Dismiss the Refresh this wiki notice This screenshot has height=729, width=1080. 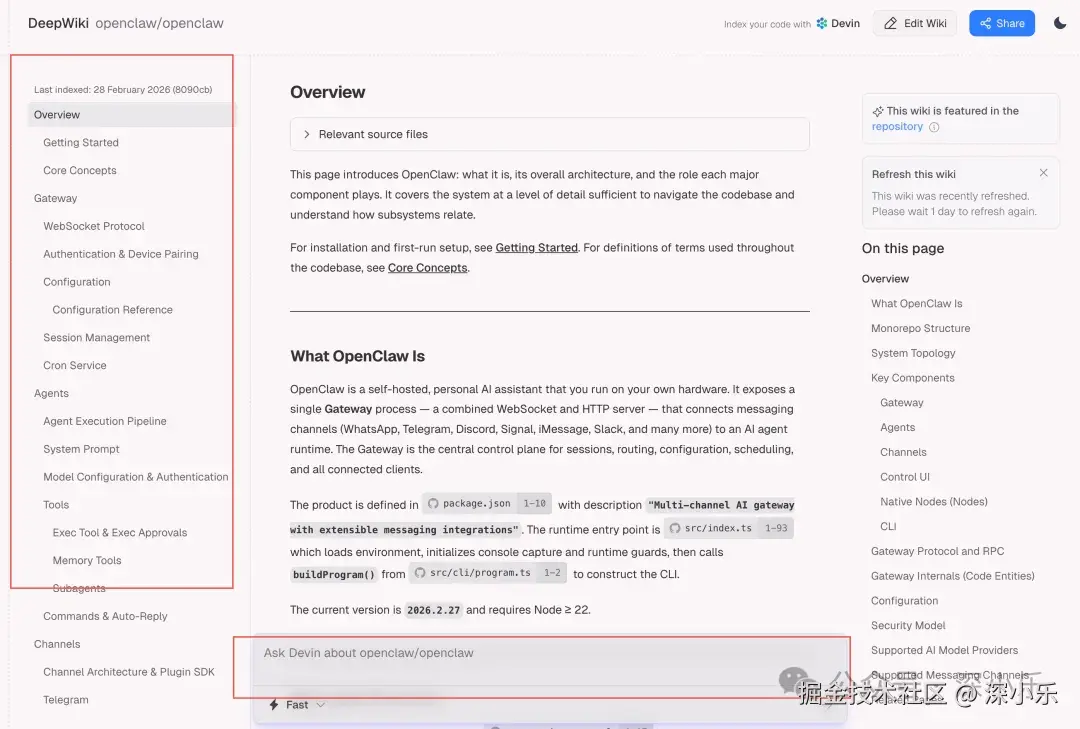pyautogui.click(x=1043, y=173)
